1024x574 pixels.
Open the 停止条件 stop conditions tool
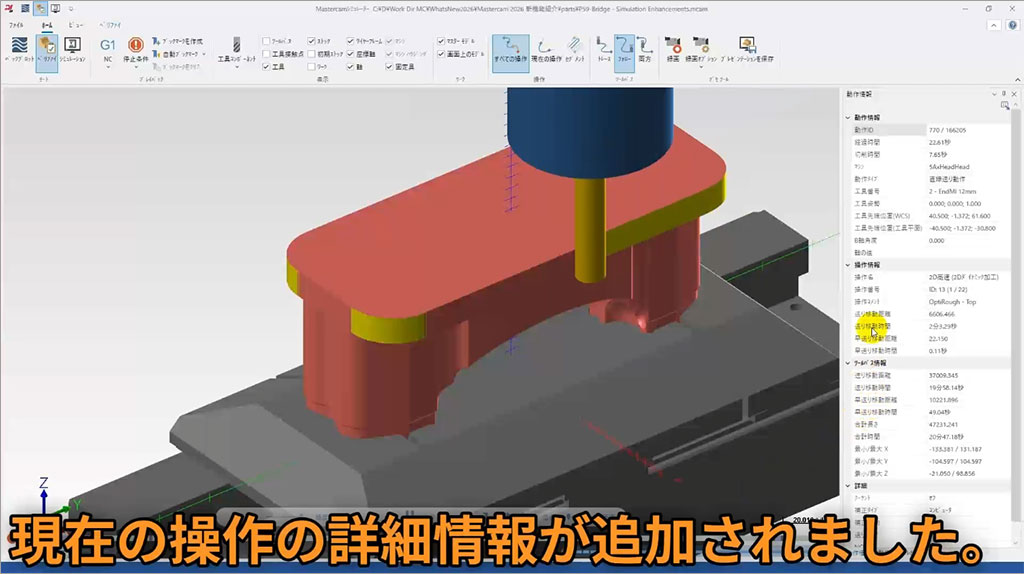[x=135, y=49]
